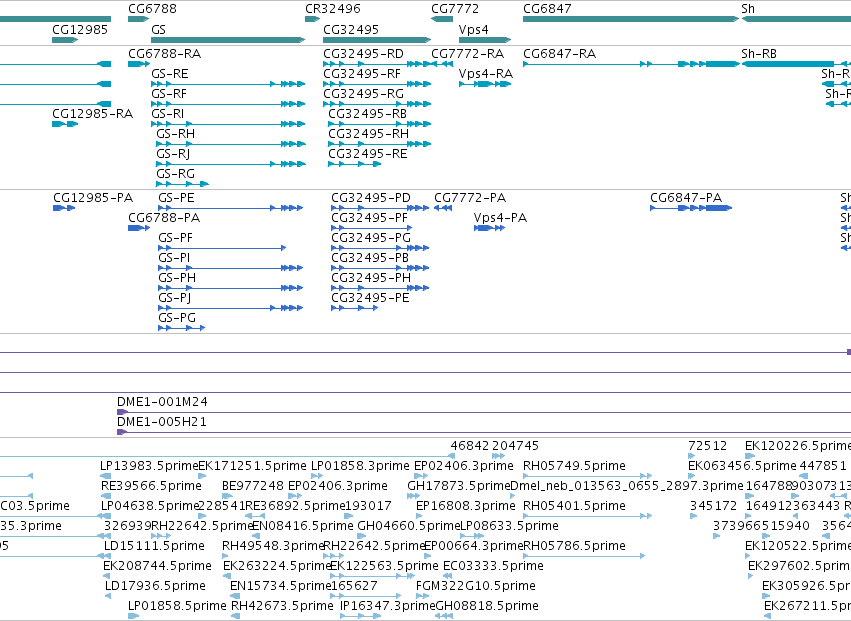This screenshot has height=621, width=851.
Task: Select the GS-RH transcript label
Action: click(x=175, y=134)
